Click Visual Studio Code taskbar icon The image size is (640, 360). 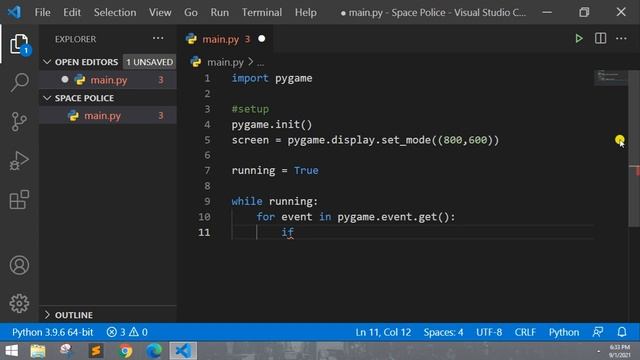pyautogui.click(x=183, y=351)
